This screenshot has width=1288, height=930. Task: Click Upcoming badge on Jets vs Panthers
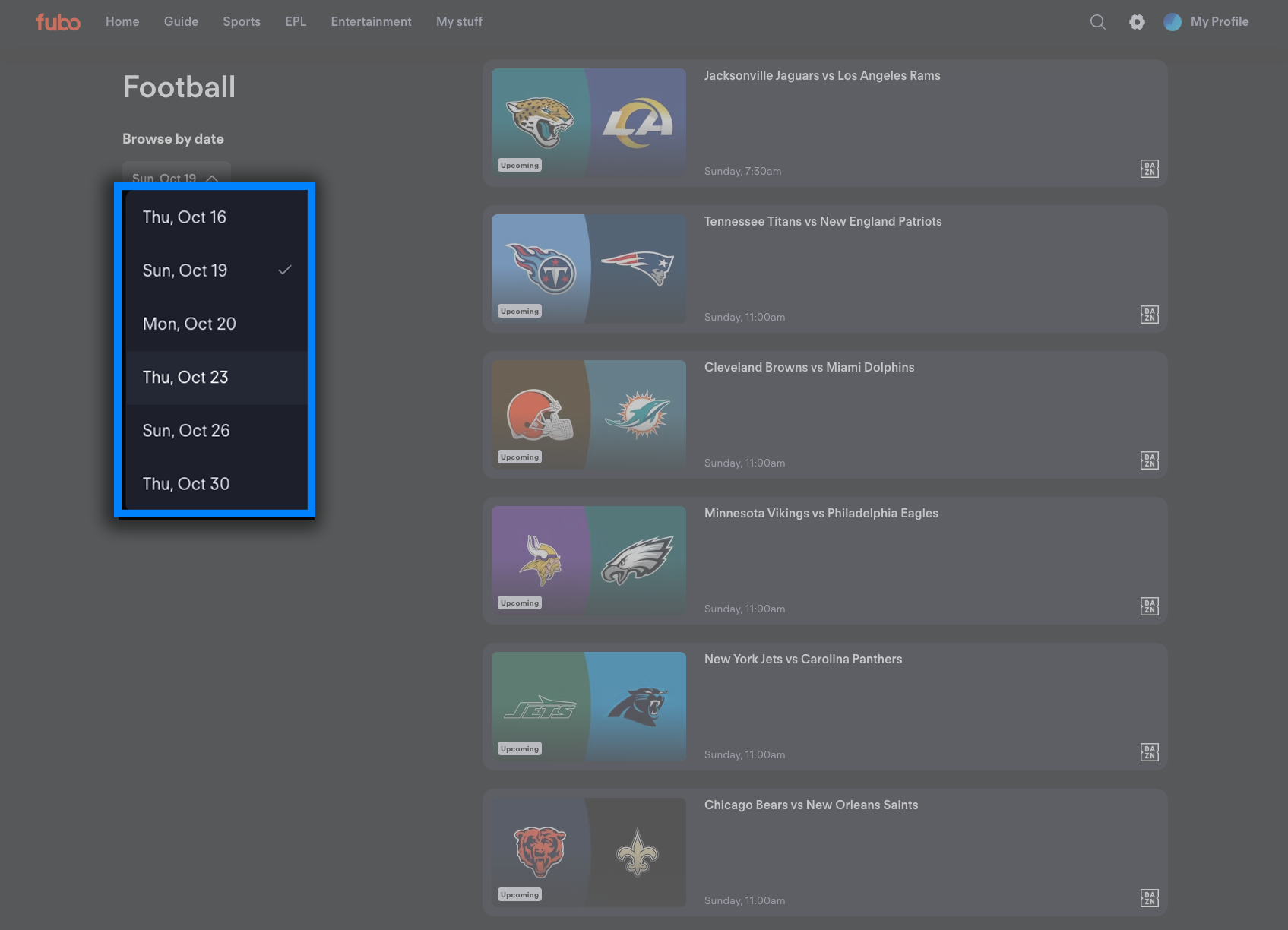pyautogui.click(x=520, y=749)
